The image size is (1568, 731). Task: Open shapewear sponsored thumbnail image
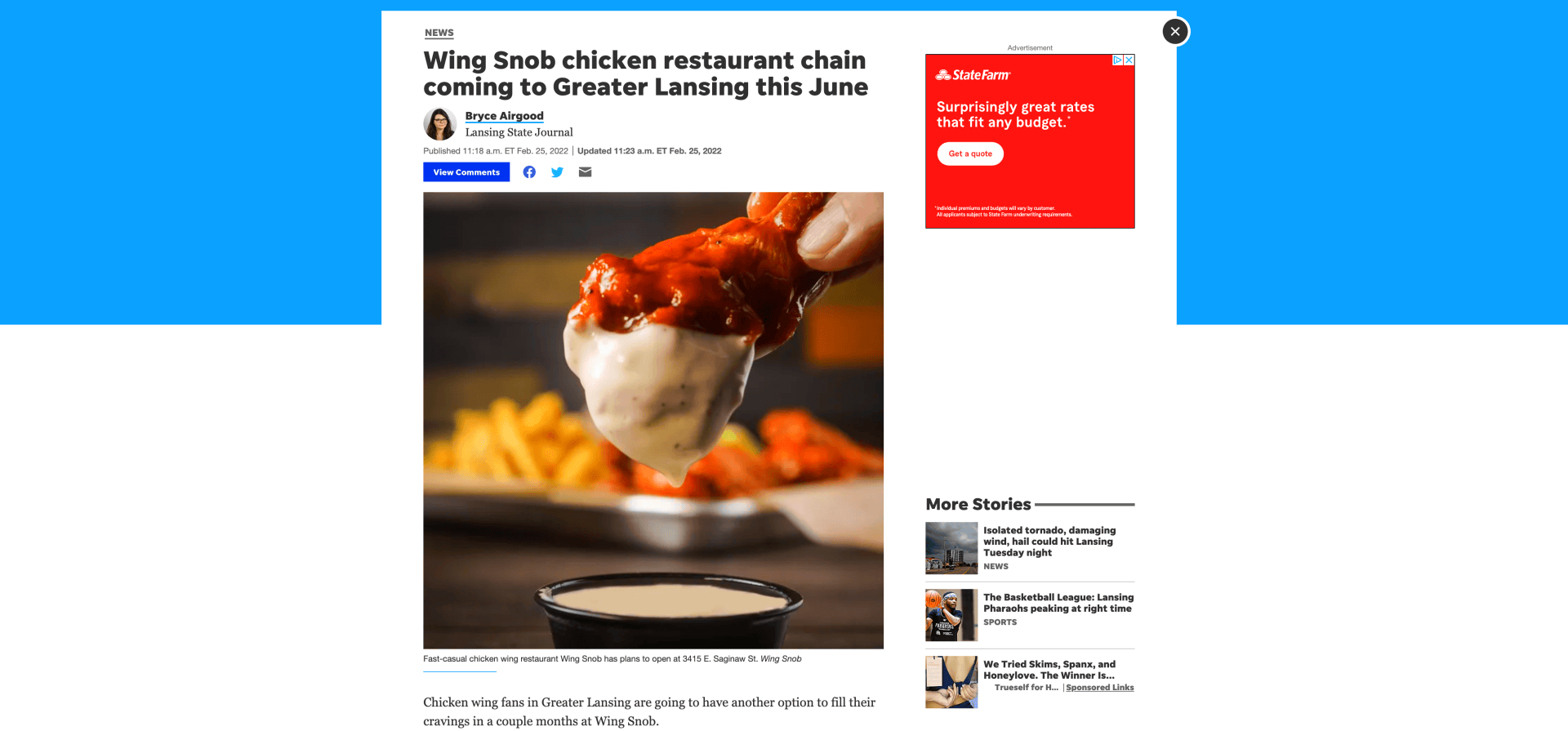click(x=951, y=682)
